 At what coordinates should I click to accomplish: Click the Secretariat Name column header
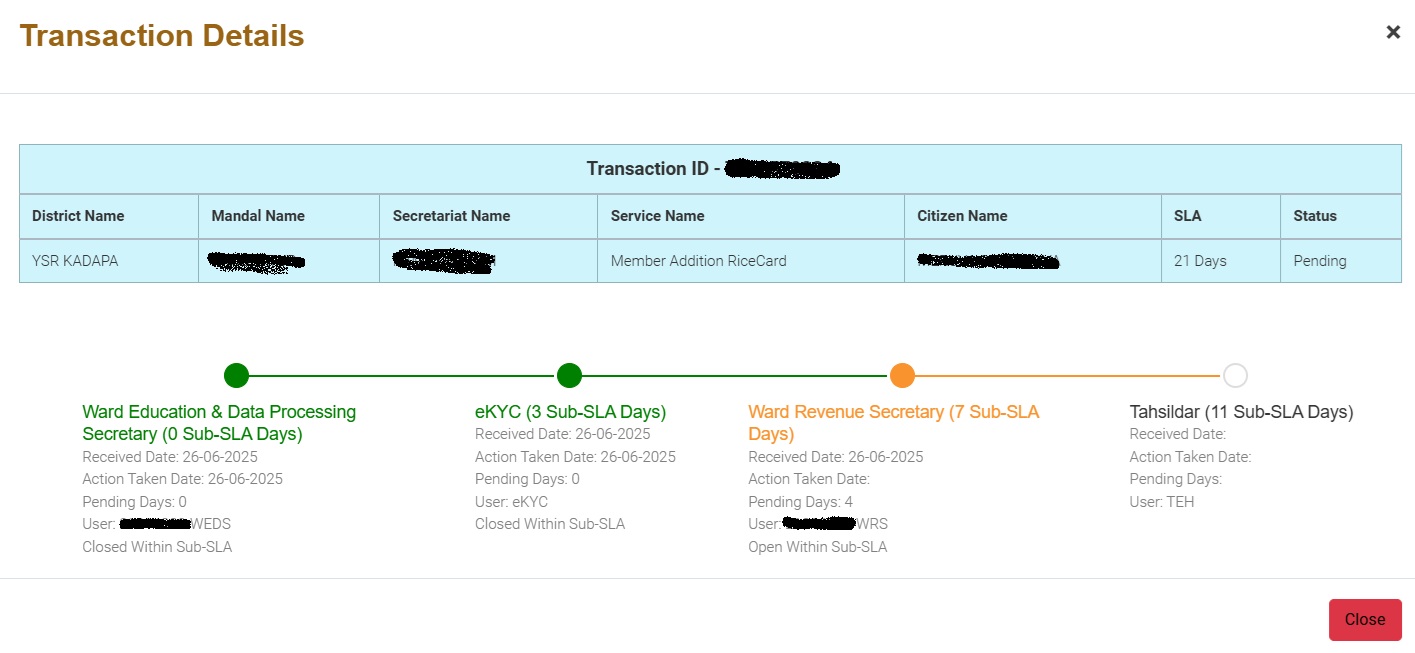451,216
